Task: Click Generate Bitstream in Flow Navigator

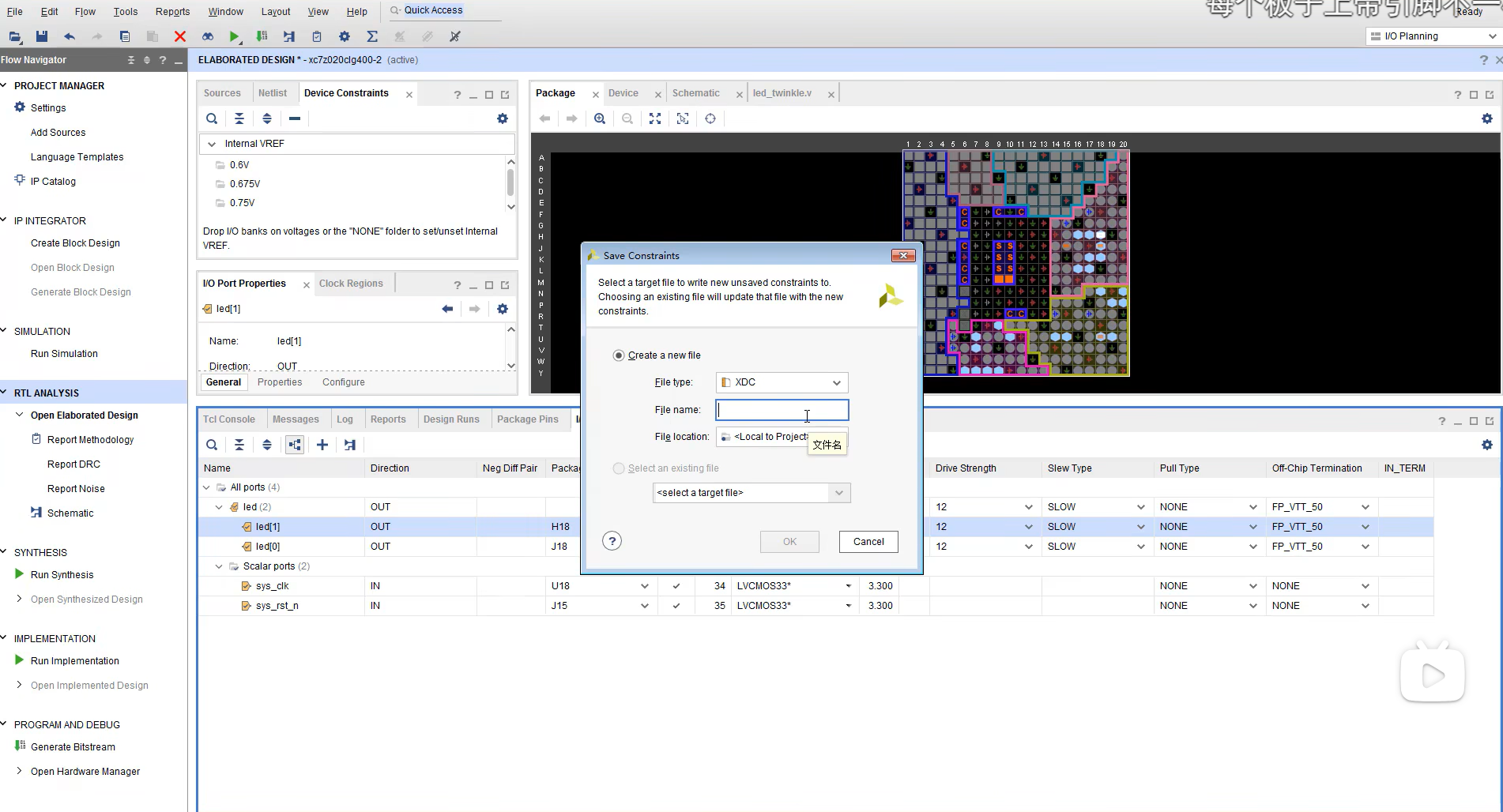Action: click(73, 747)
